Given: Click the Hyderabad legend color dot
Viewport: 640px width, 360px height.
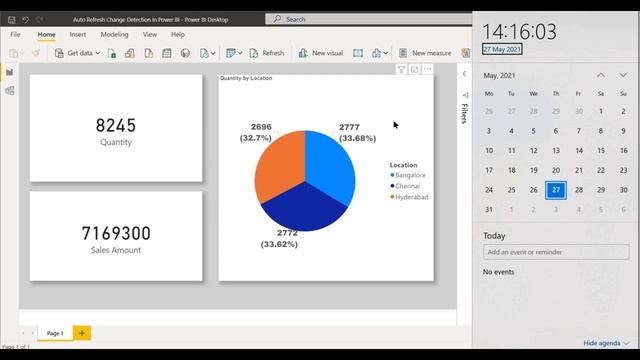Looking at the screenshot, I should coord(392,197).
